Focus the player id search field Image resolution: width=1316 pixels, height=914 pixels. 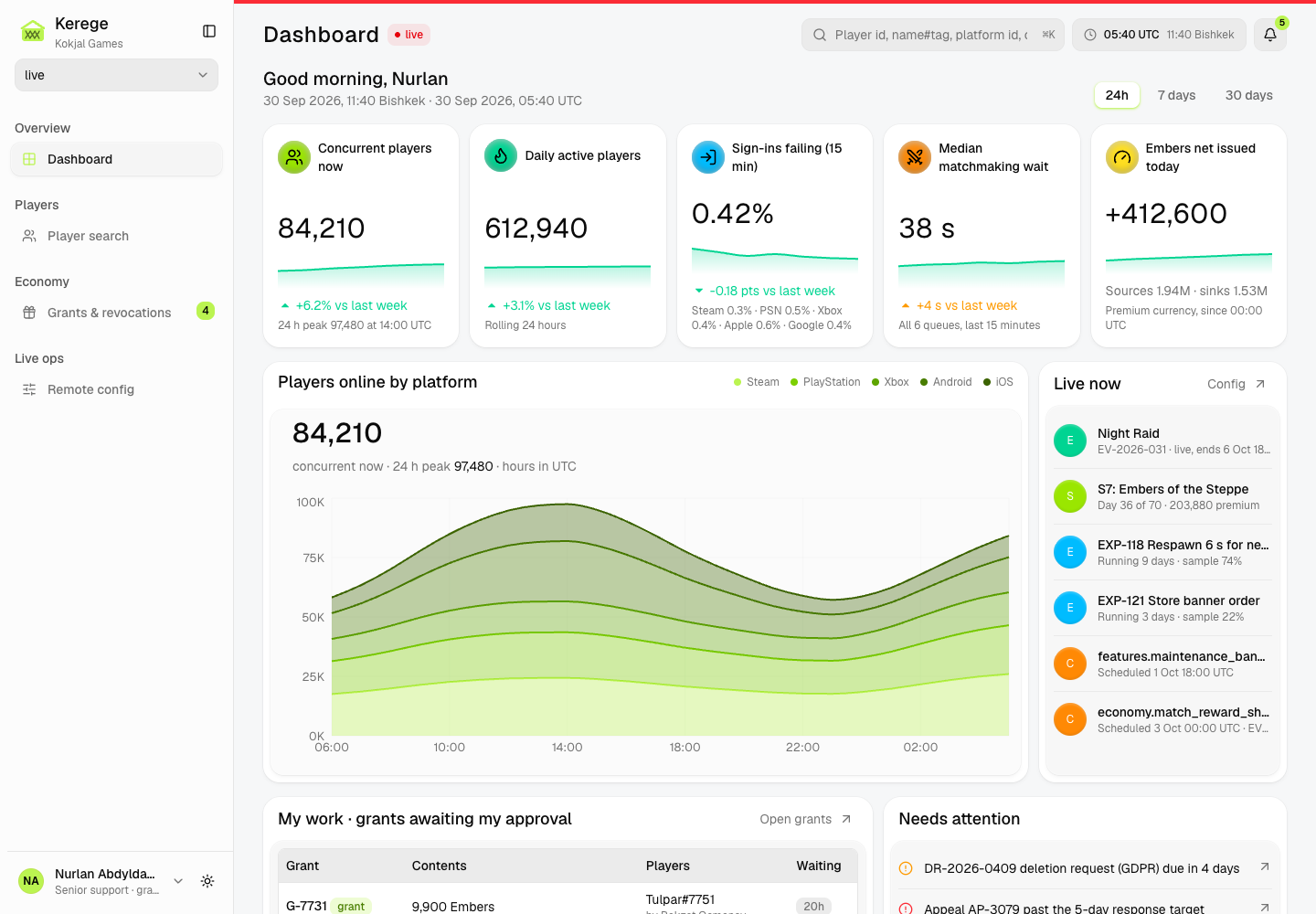tap(933, 35)
